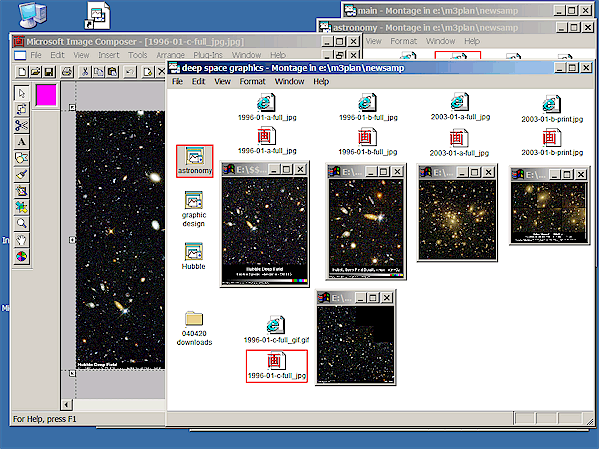Select red character icon for 2003-01-a-full_jpg

tap(458, 138)
